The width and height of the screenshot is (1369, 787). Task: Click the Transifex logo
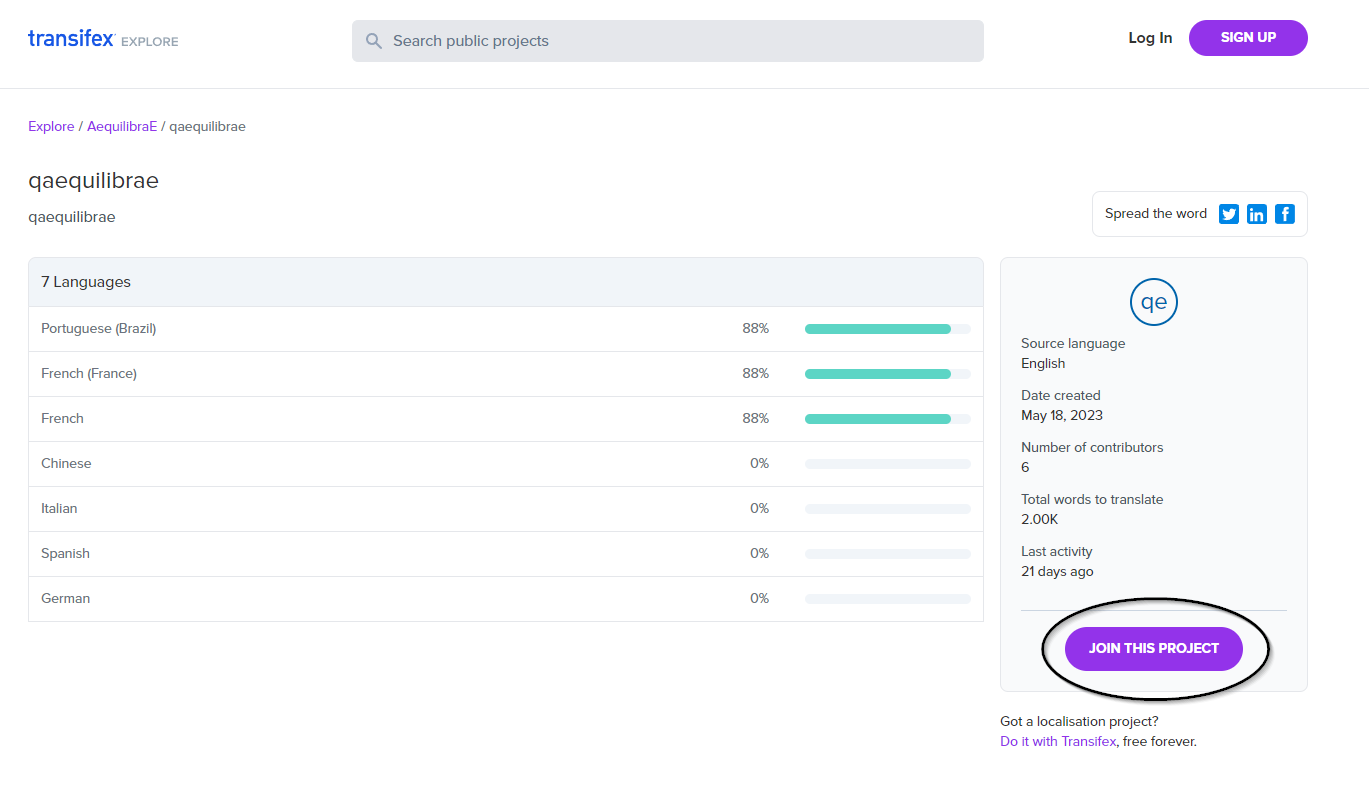point(71,40)
